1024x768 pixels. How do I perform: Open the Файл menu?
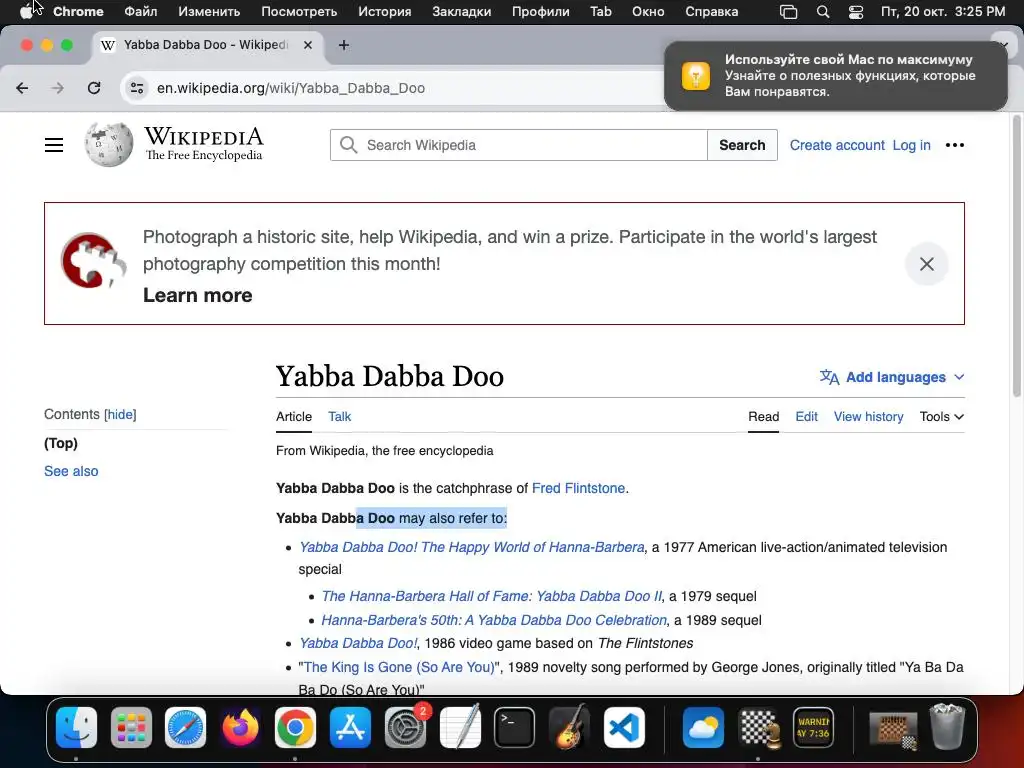pos(140,12)
